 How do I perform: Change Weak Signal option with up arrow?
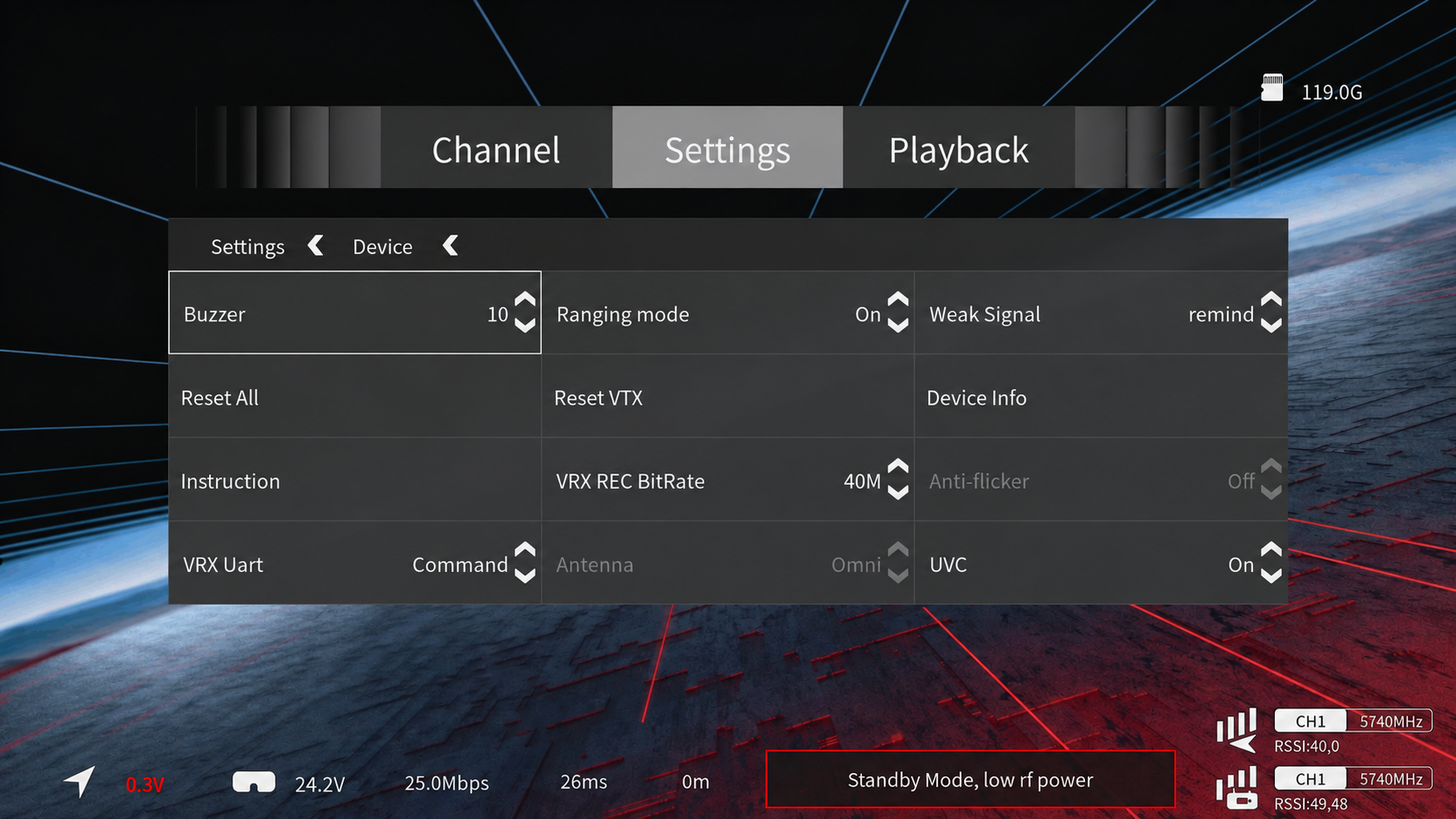(1271, 299)
